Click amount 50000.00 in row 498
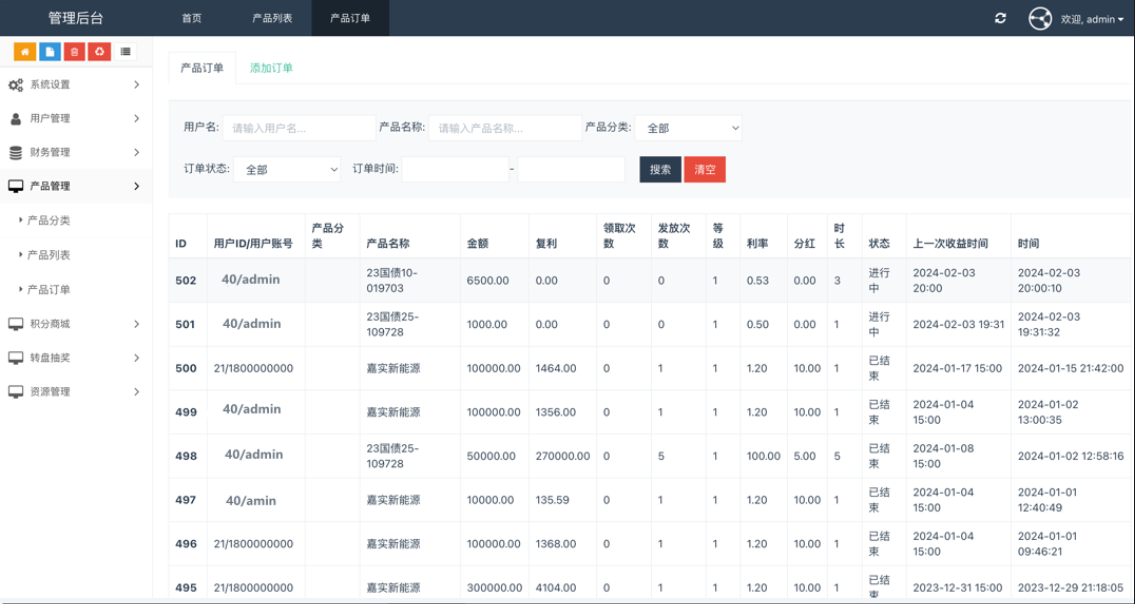 point(491,456)
